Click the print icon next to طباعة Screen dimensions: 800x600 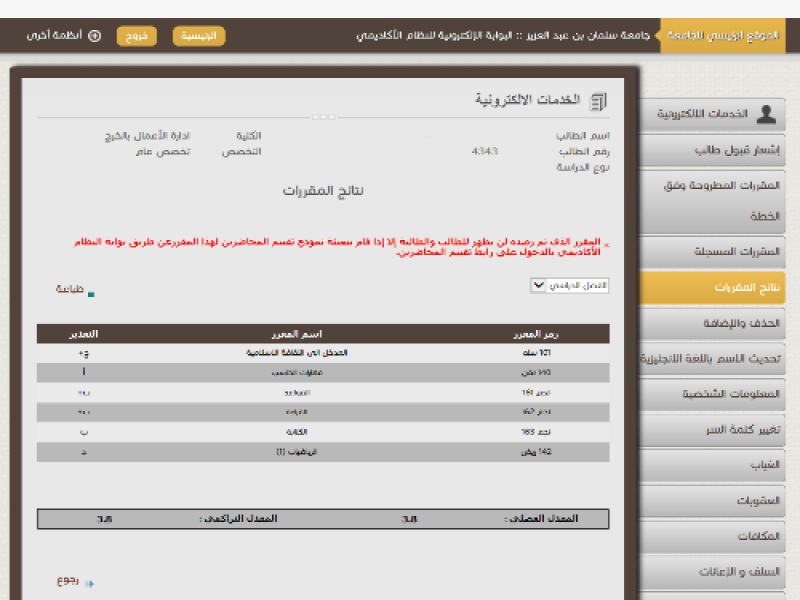(91, 294)
